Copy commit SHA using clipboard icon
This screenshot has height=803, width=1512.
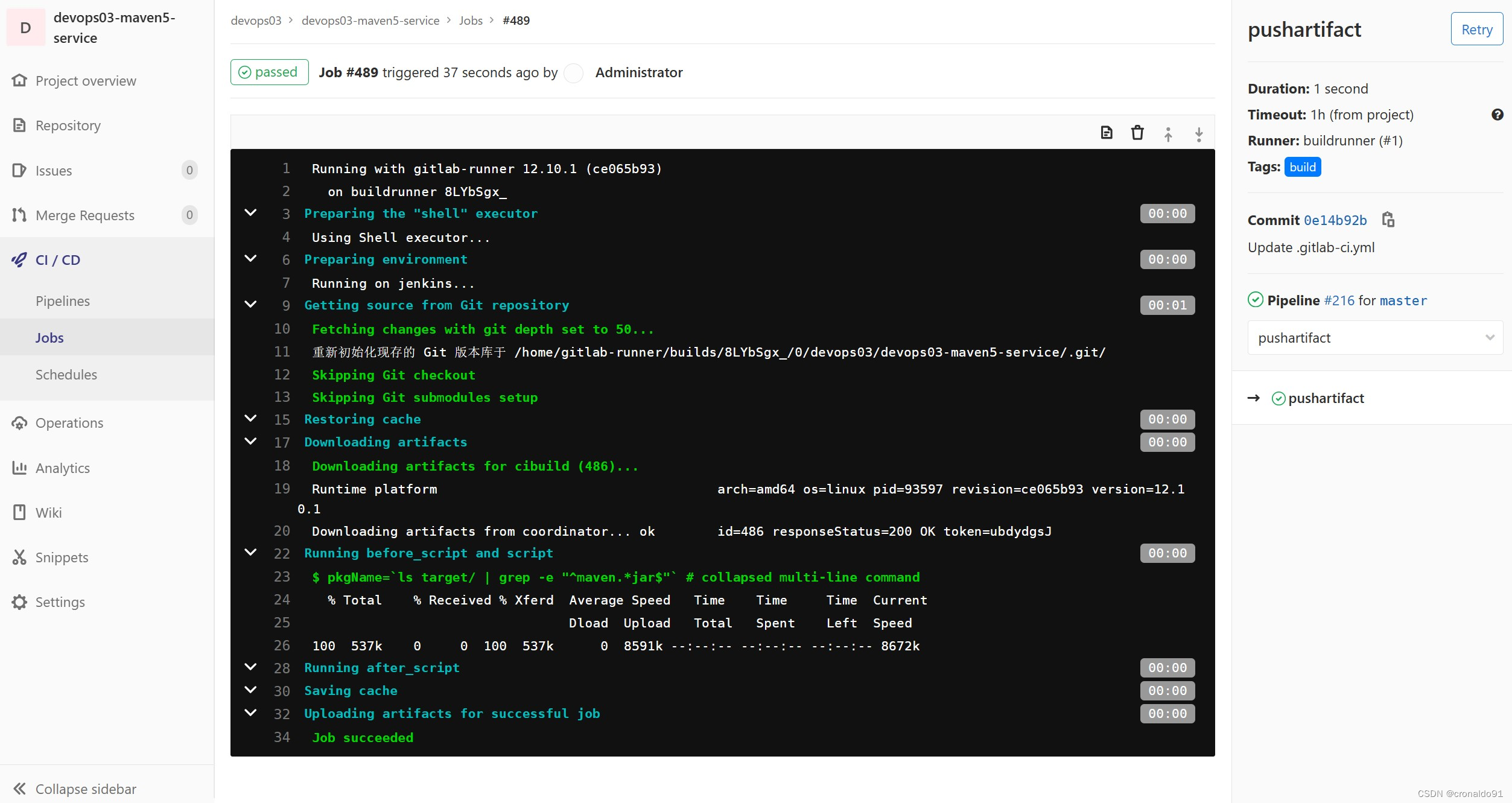pyautogui.click(x=1388, y=220)
